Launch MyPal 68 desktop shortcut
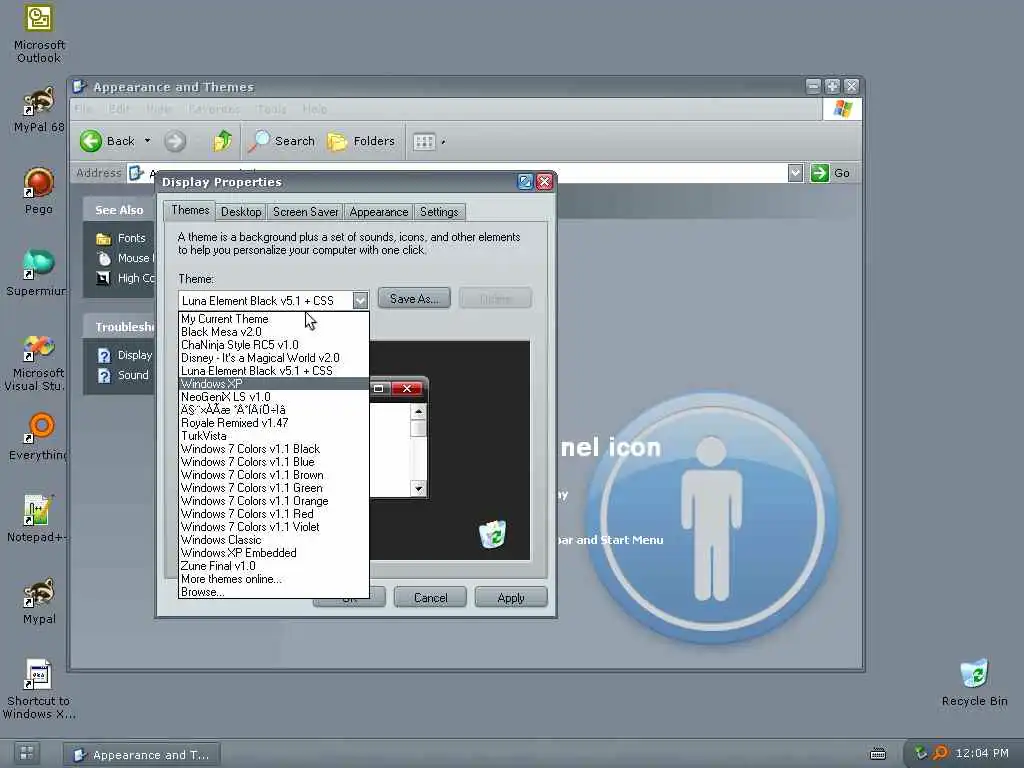The height and width of the screenshot is (768, 1024). 39,108
